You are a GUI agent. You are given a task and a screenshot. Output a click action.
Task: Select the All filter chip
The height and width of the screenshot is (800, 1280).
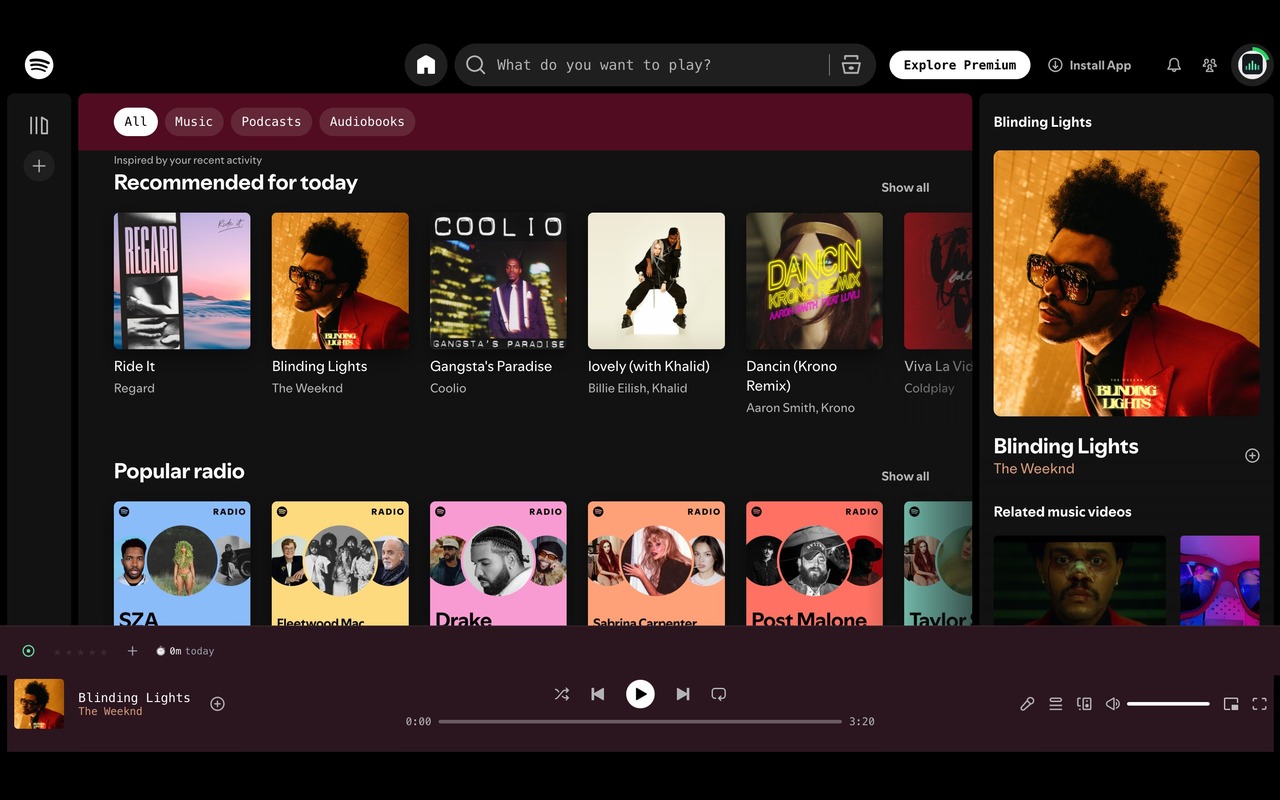click(x=136, y=122)
